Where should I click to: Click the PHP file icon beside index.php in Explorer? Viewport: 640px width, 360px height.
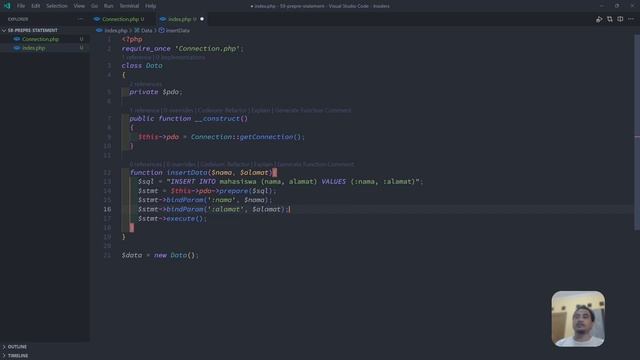[17, 48]
